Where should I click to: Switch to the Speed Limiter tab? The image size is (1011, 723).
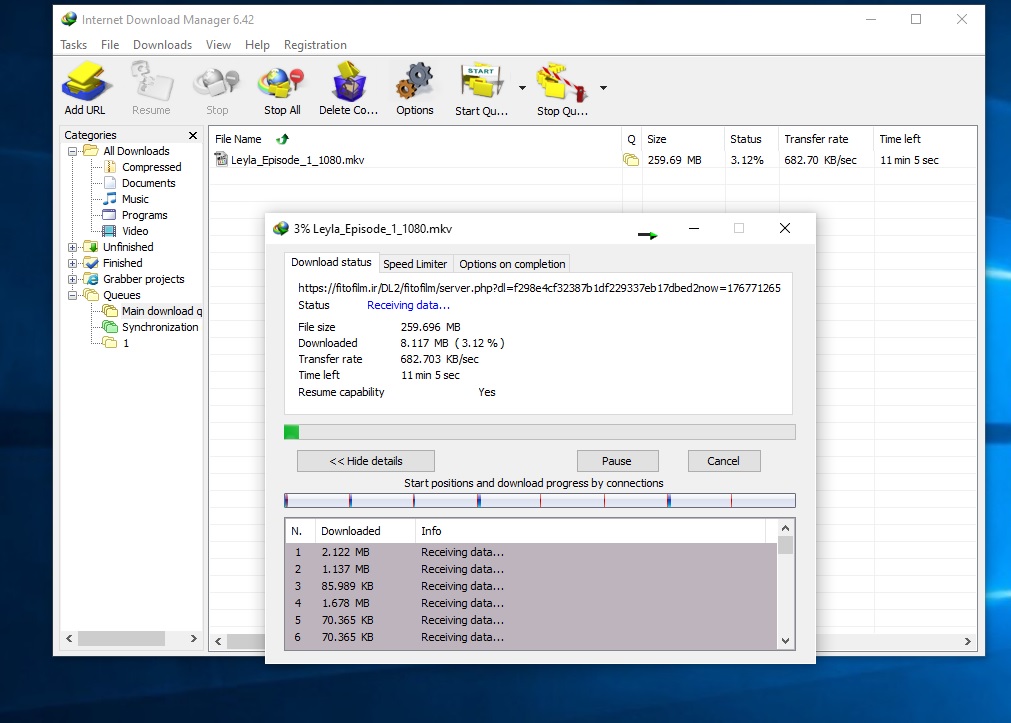415,264
